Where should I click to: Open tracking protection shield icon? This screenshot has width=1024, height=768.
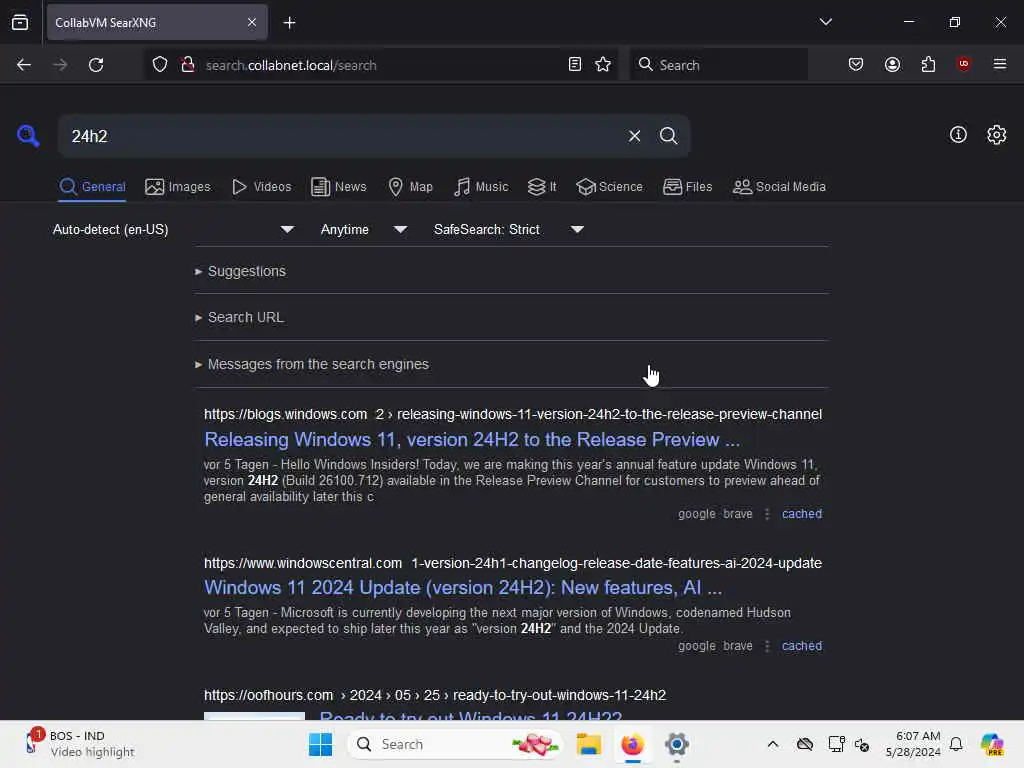(x=160, y=65)
